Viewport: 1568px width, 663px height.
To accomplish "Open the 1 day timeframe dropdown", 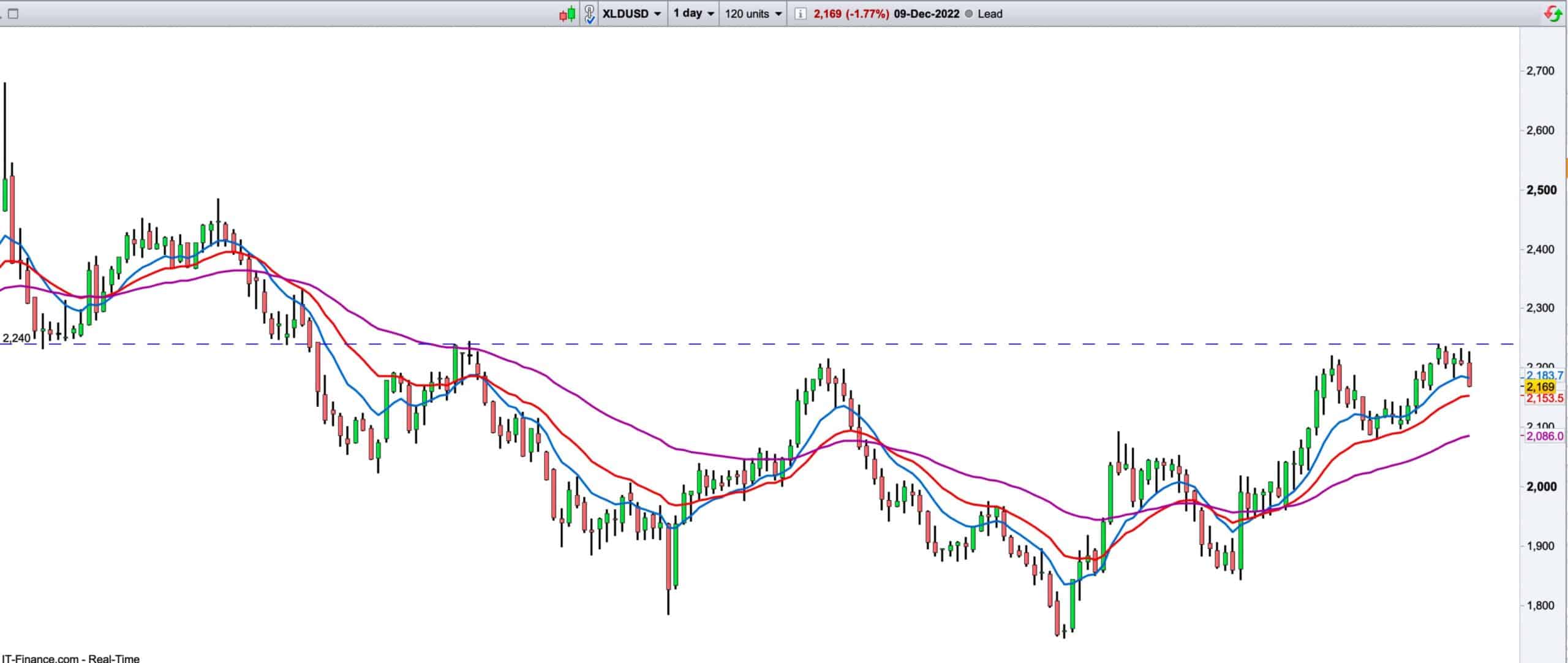I will point(693,13).
